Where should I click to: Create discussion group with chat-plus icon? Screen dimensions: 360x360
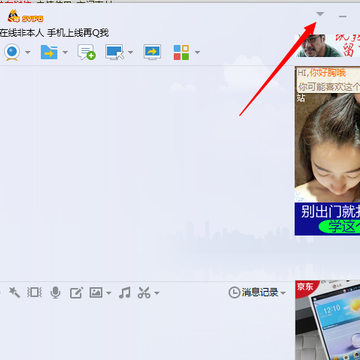point(86,52)
